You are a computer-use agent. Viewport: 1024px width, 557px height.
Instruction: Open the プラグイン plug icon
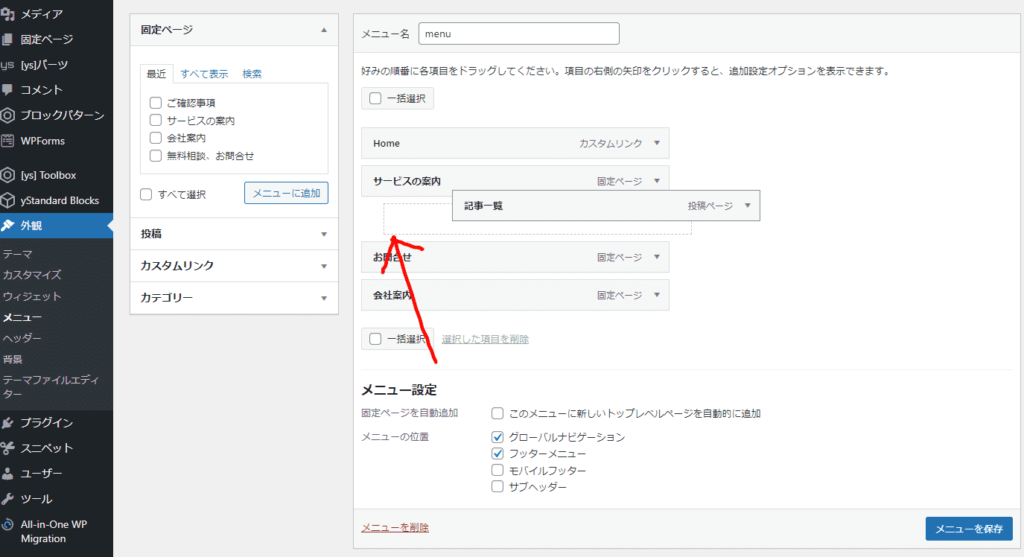(7, 422)
